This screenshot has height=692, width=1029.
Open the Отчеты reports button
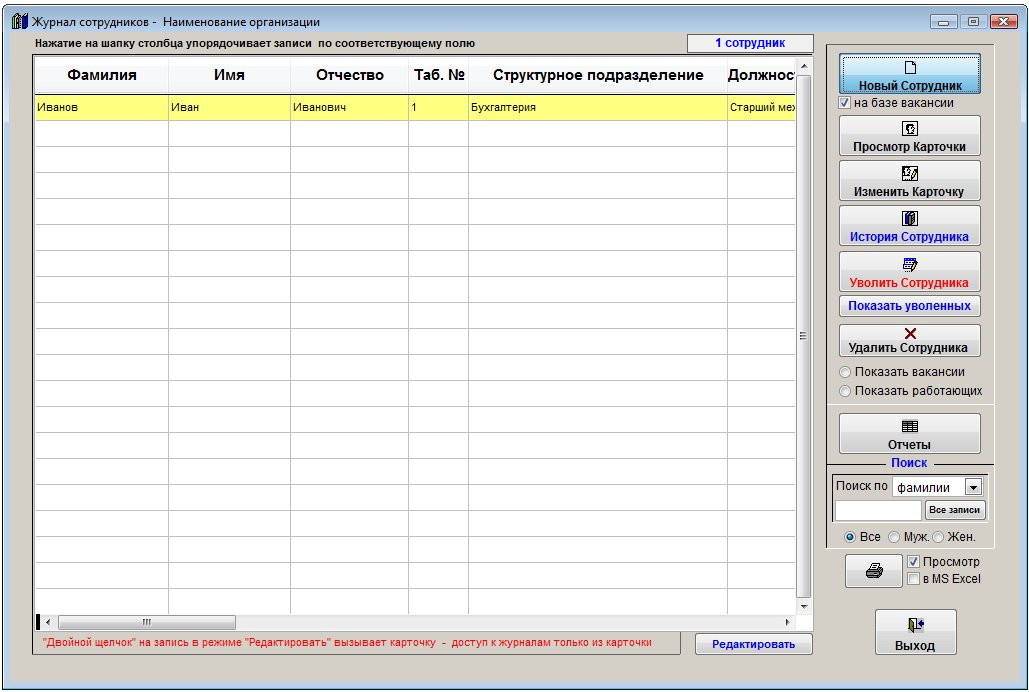909,433
